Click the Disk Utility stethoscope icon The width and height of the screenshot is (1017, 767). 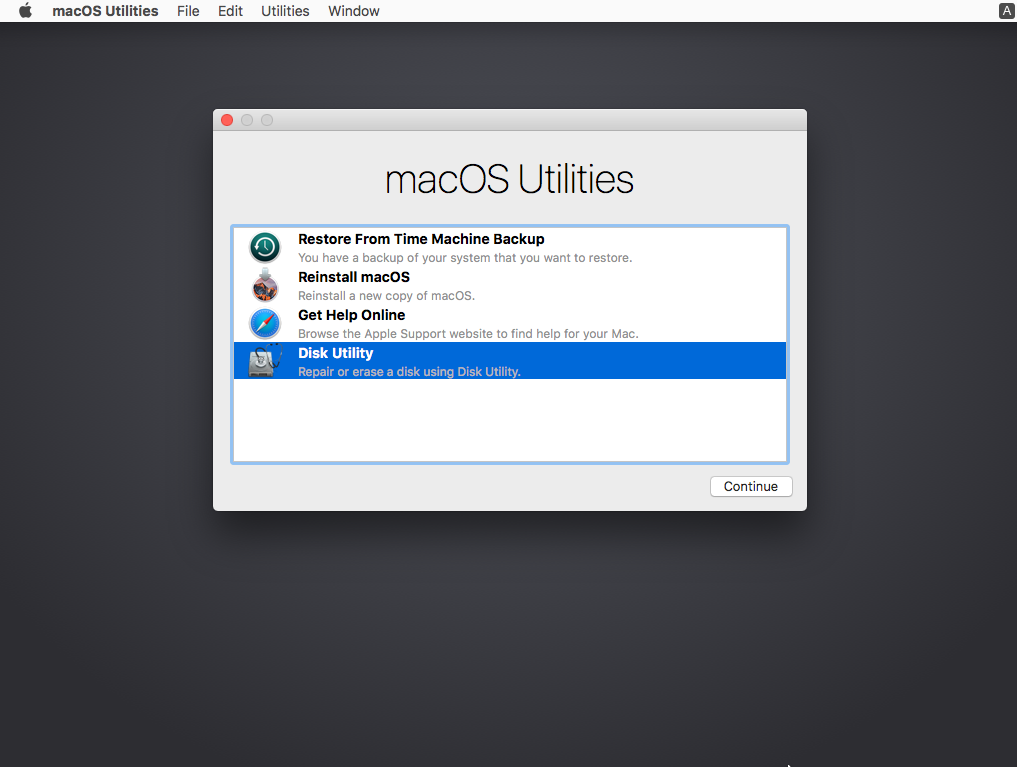(265, 360)
